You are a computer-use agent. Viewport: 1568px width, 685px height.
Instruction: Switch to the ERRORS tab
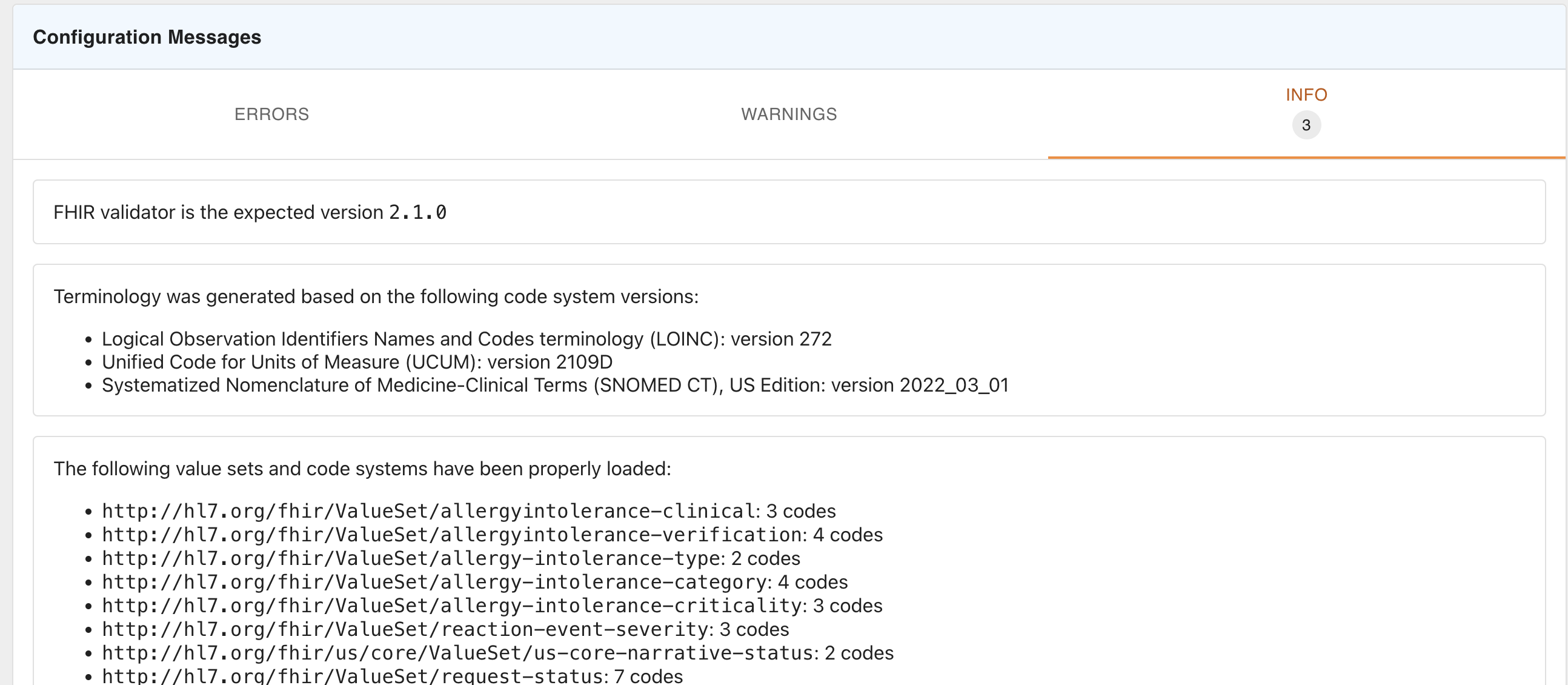271,114
